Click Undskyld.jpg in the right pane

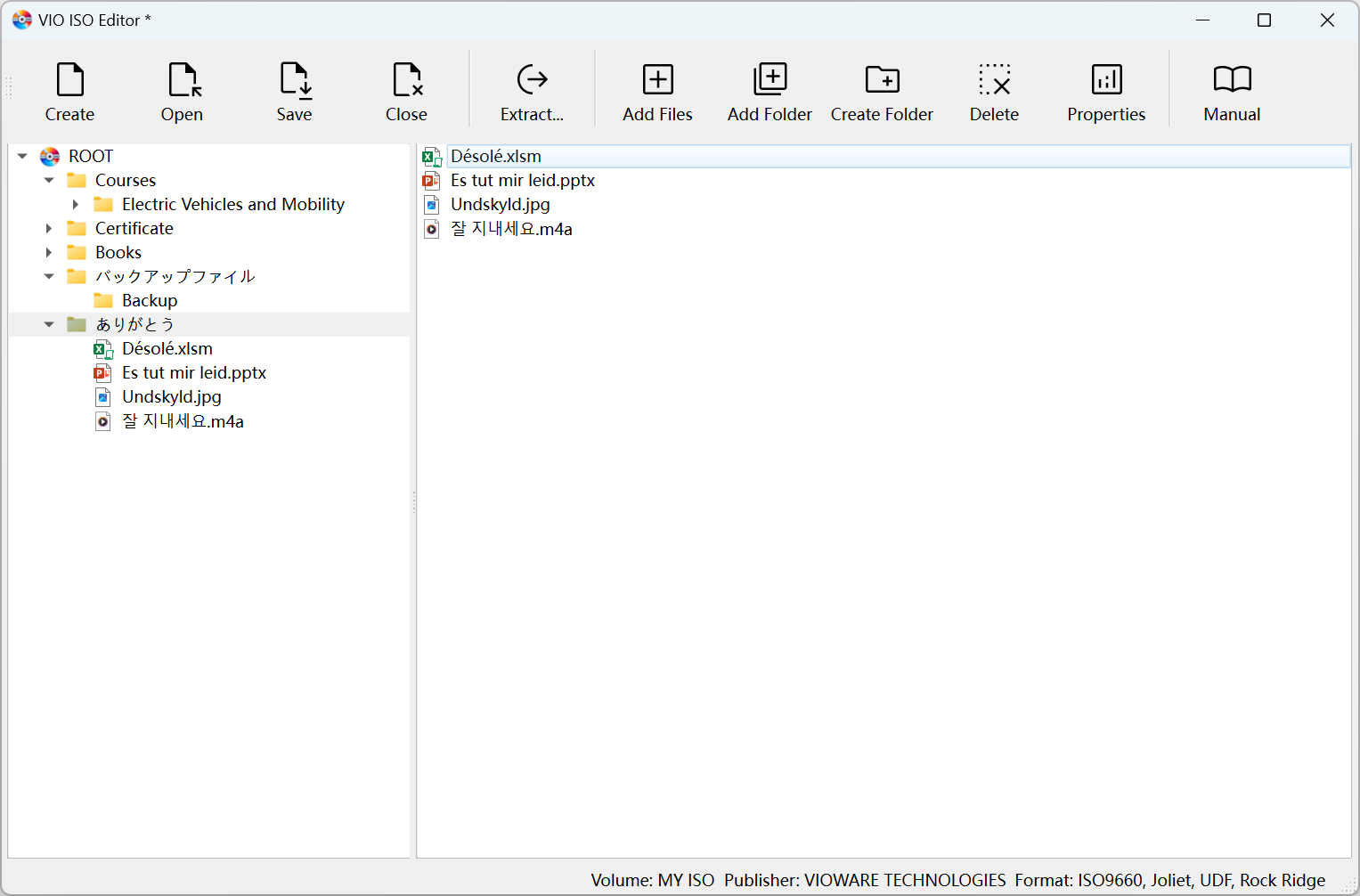501,204
